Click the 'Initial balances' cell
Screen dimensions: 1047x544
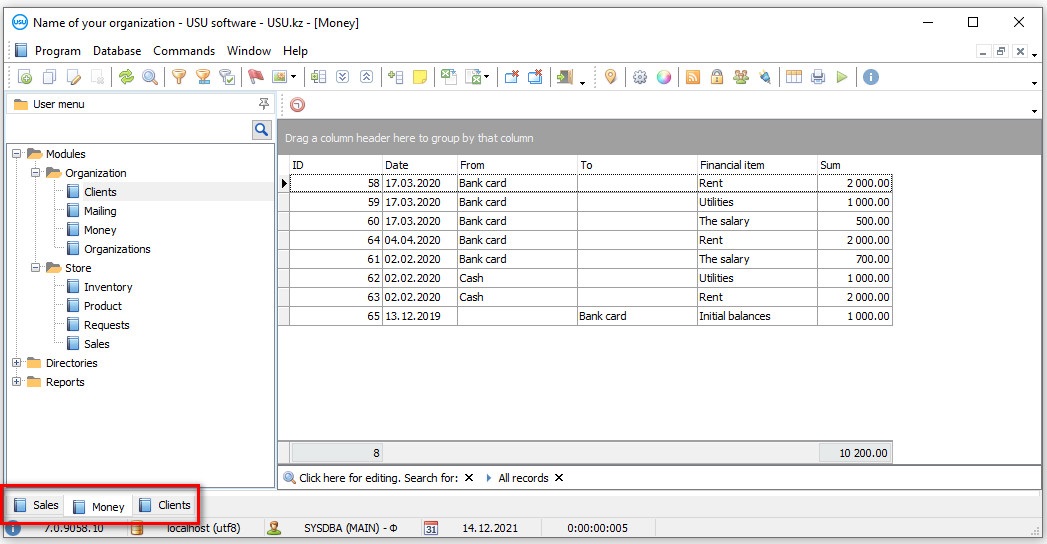click(757, 316)
